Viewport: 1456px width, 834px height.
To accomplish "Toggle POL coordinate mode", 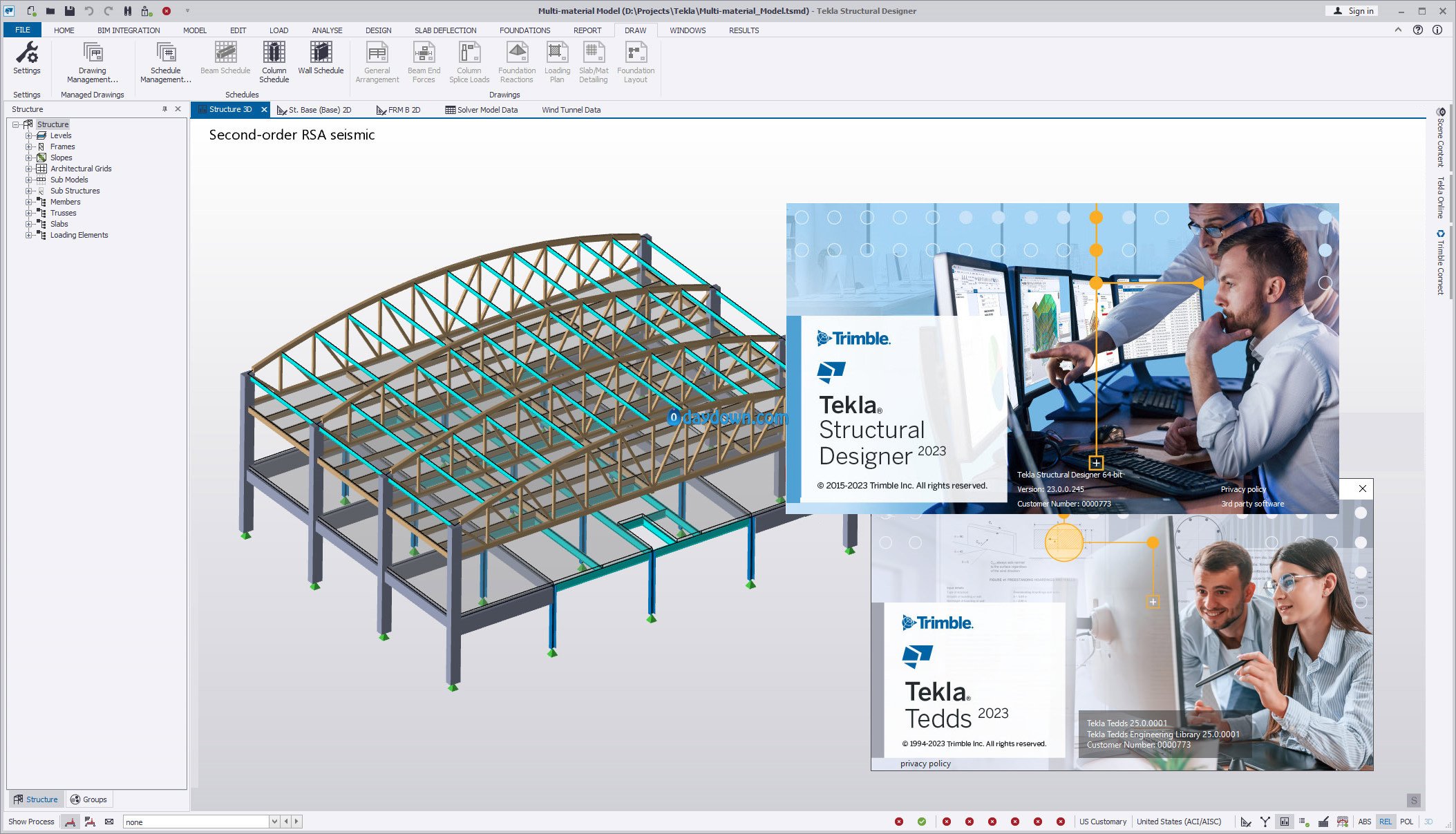I will [1406, 822].
